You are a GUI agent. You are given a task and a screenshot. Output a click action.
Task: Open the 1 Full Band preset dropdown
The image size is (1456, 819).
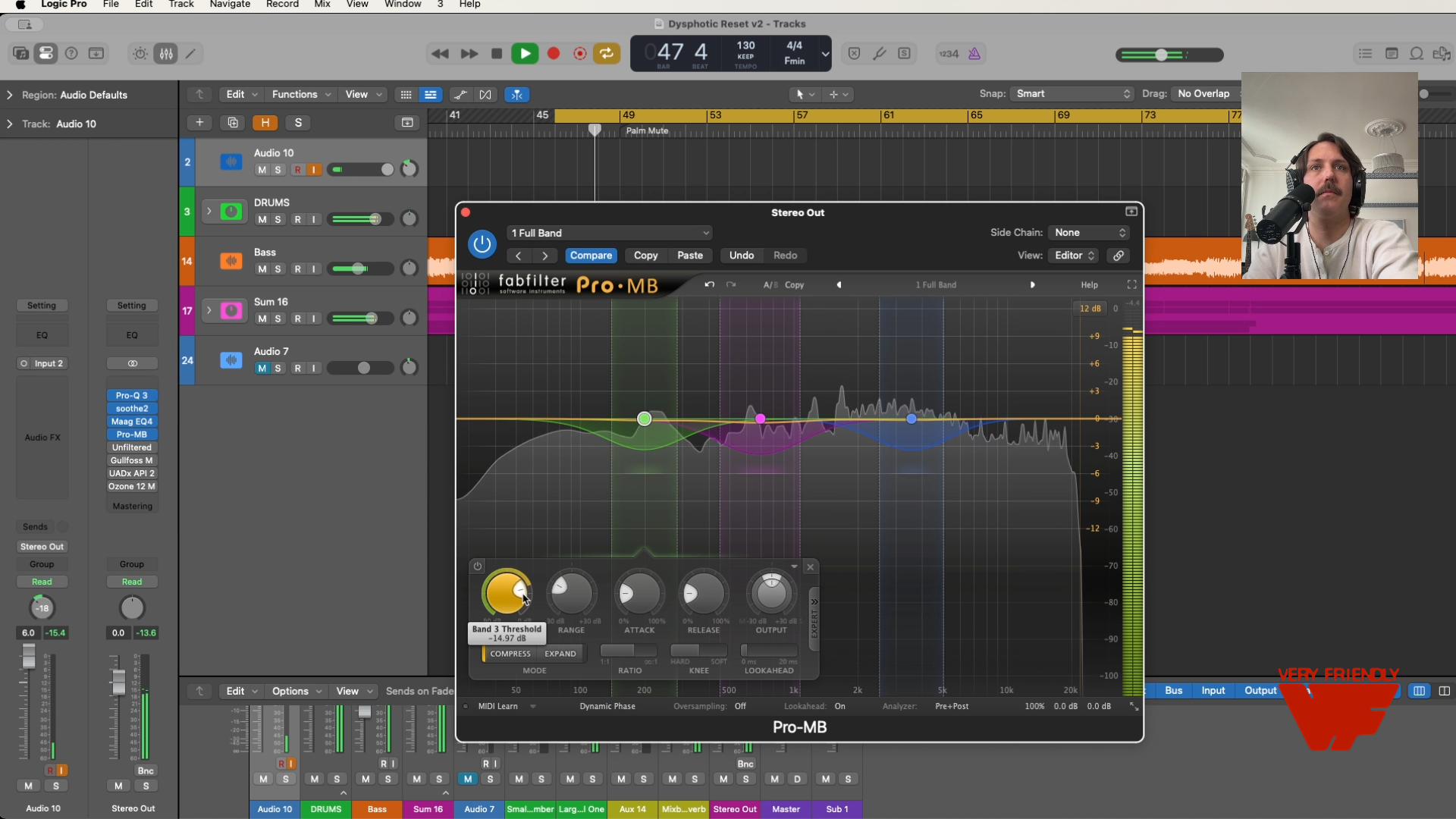(610, 233)
